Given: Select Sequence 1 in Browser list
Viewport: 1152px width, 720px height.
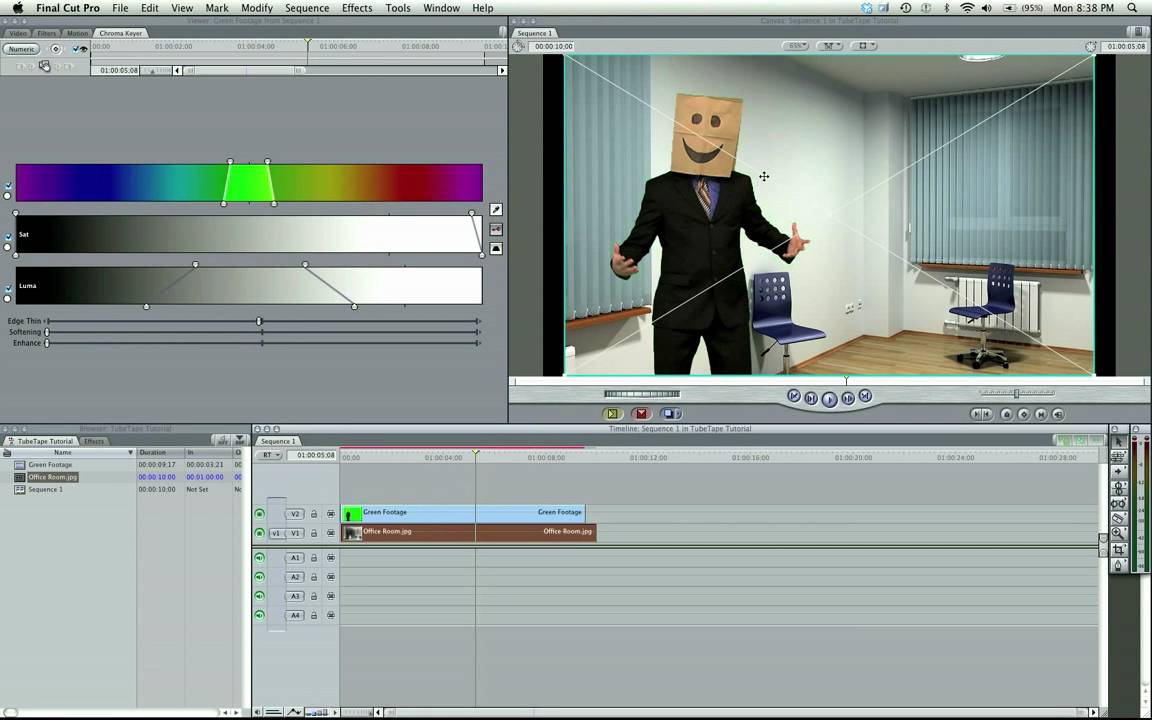Looking at the screenshot, I should click(46, 489).
